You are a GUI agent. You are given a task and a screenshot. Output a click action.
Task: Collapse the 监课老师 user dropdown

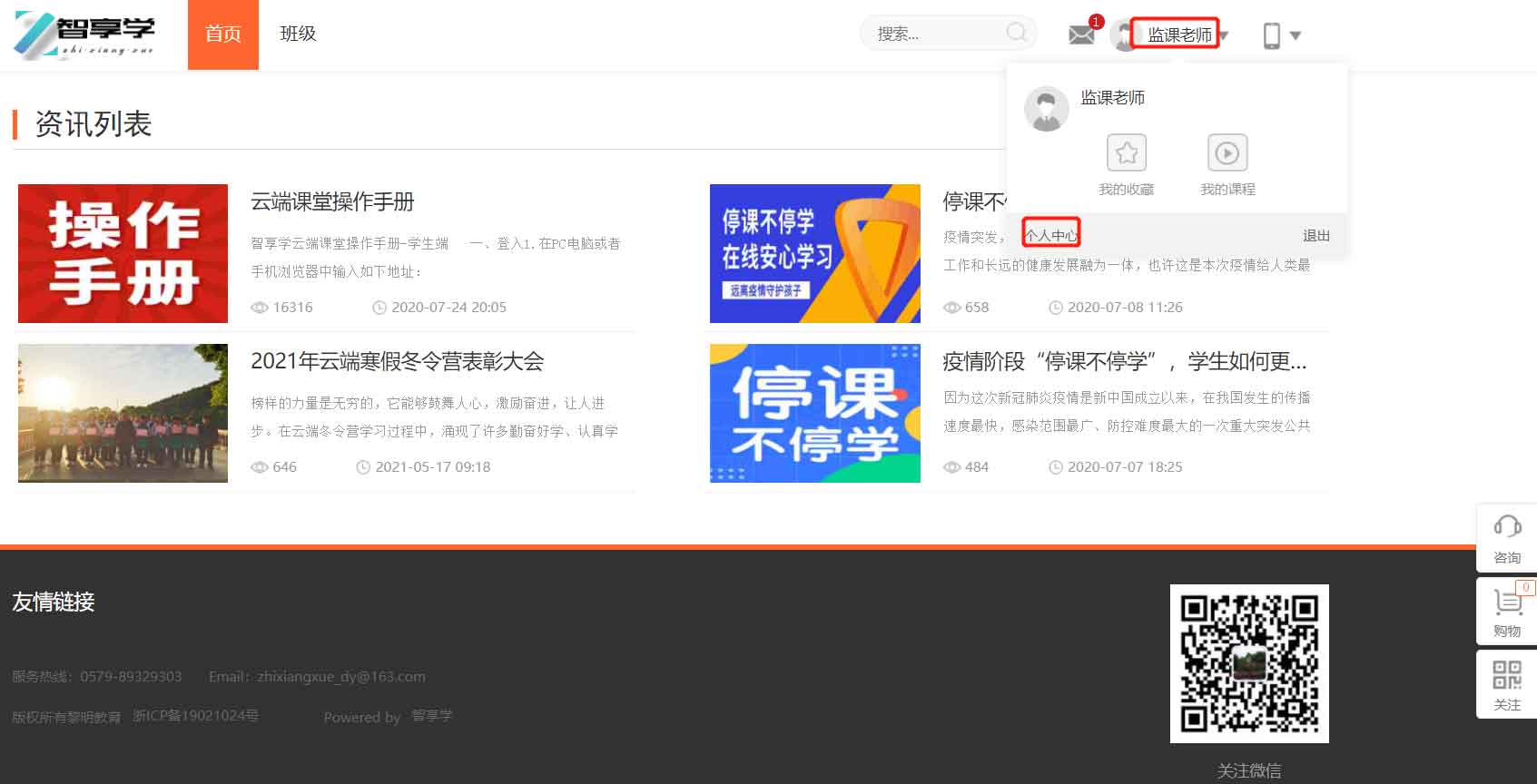1178,34
